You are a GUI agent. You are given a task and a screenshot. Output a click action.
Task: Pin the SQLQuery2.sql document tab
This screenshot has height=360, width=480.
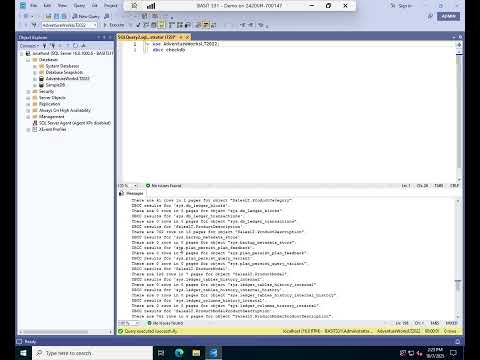tap(181, 37)
